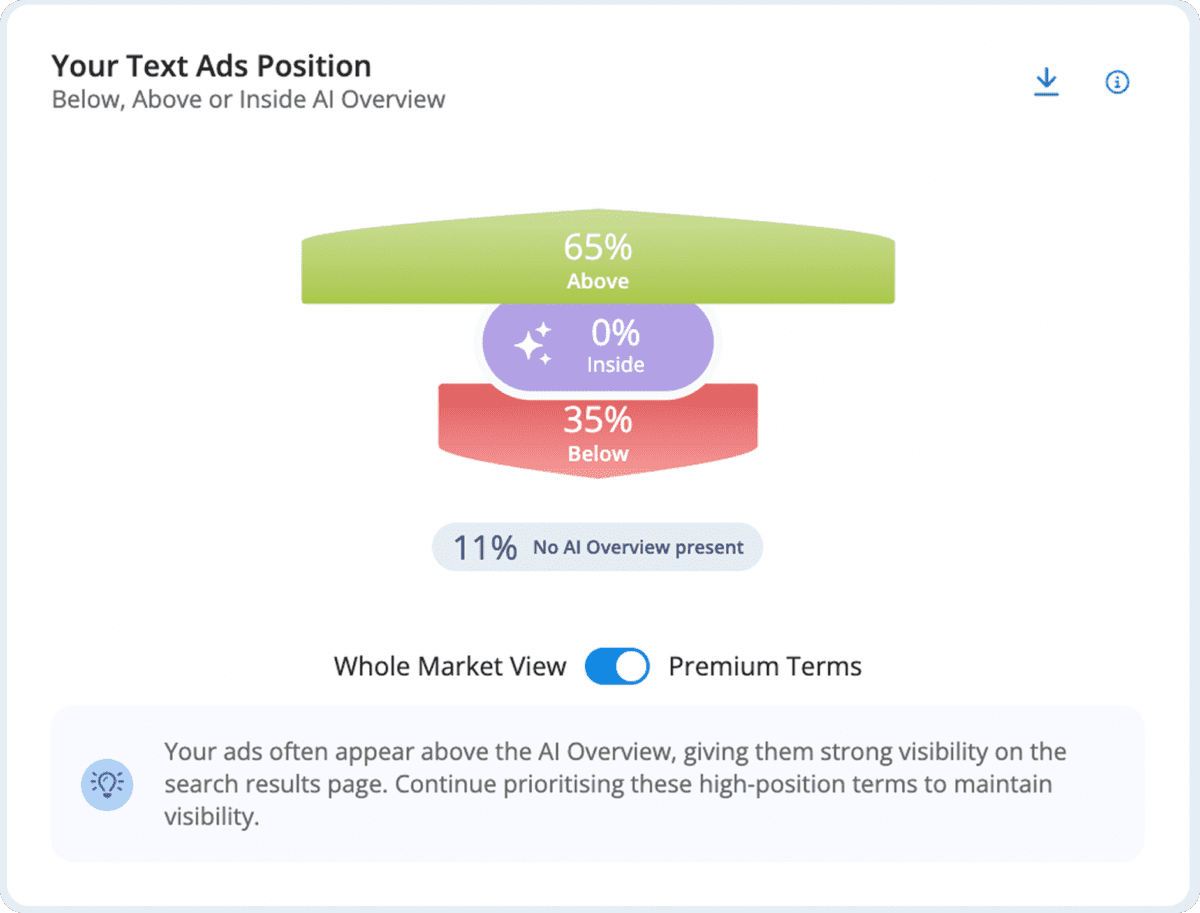The image size is (1200, 913).
Task: Click the insight recommendation text box
Action: (598, 784)
